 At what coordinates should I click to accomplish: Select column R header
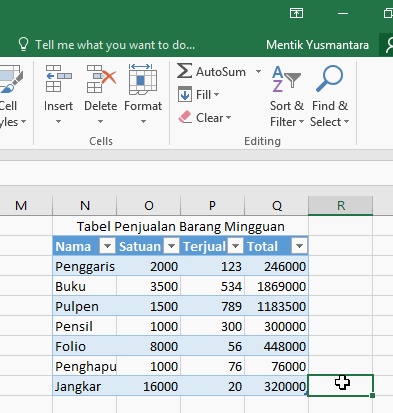click(x=340, y=205)
